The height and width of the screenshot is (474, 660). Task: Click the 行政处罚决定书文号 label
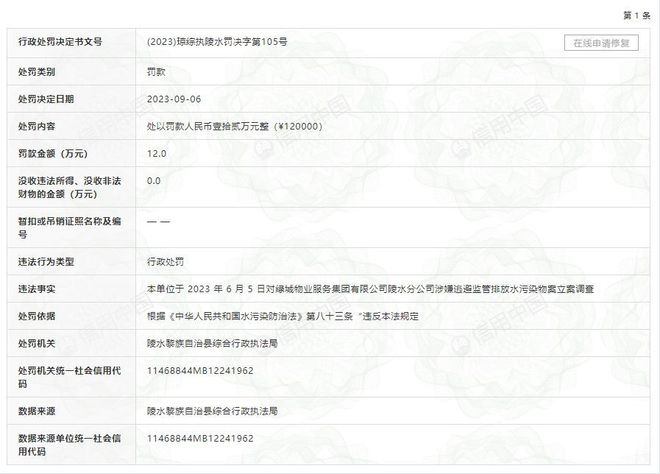pos(60,42)
